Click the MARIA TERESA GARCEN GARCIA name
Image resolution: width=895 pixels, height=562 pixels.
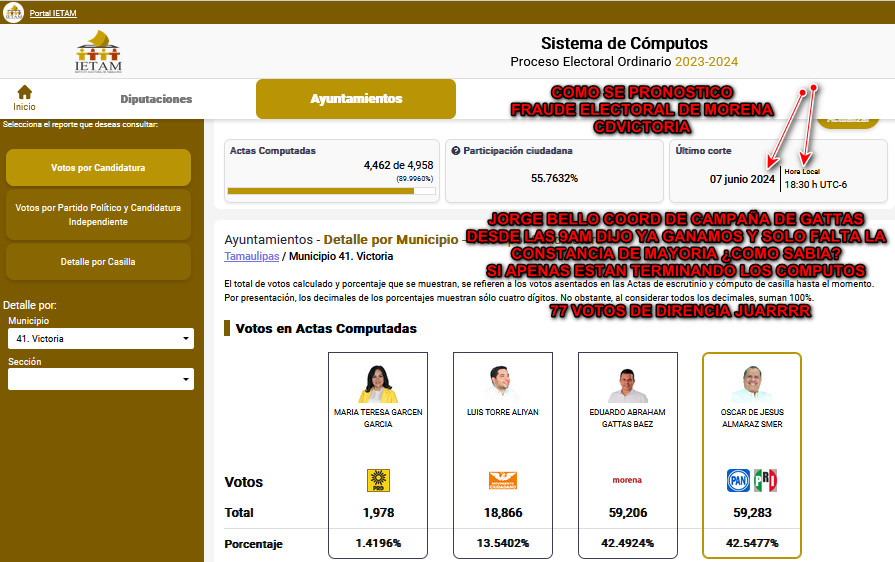(x=378, y=418)
